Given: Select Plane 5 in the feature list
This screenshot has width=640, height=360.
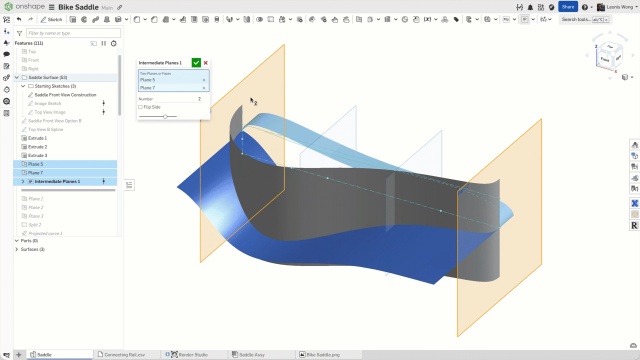Looking at the screenshot, I should pyautogui.click(x=65, y=164).
